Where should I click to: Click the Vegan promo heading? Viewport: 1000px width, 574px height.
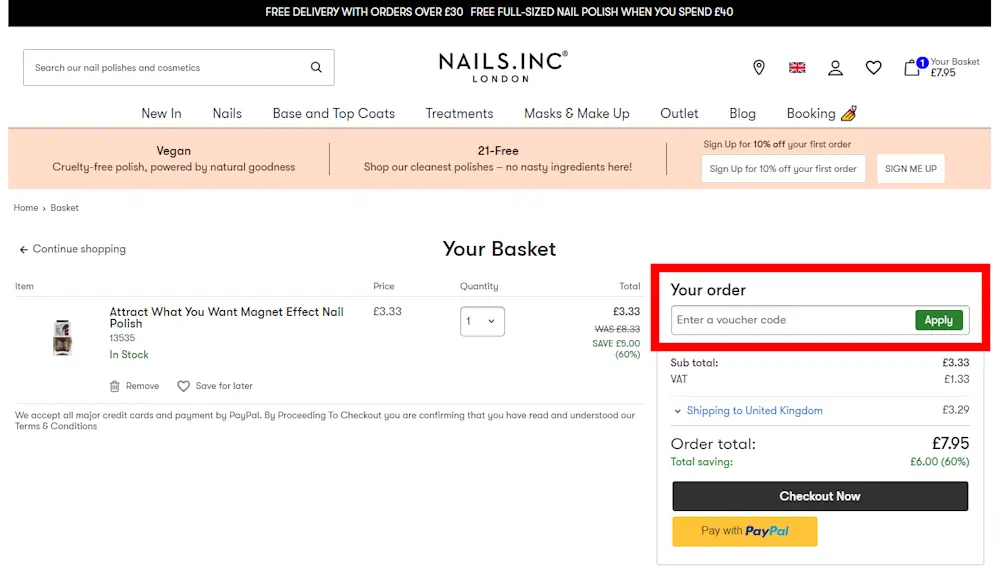173,151
